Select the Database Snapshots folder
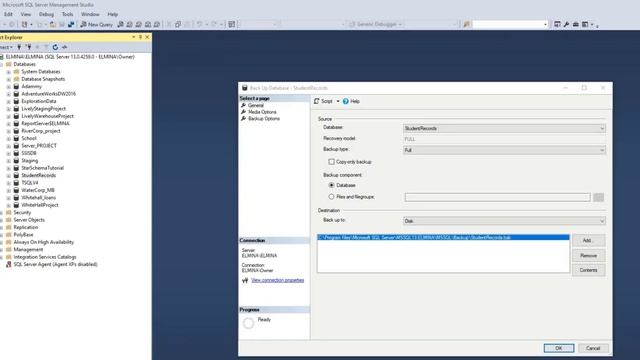This screenshot has width=640, height=360. tap(43, 79)
